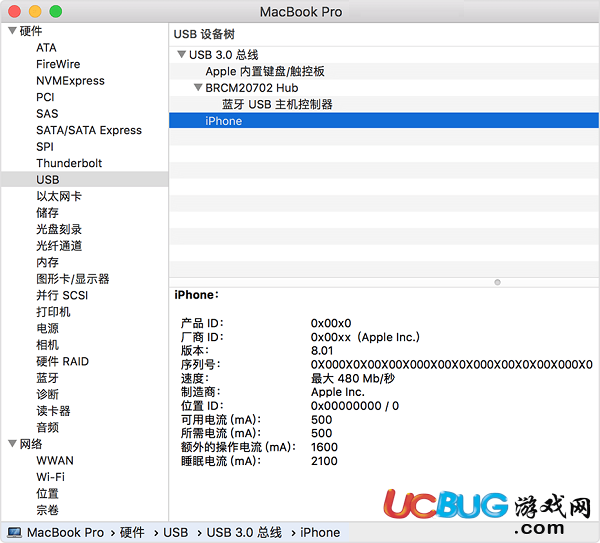This screenshot has height=543, width=600.
Task: Select 相机 in the sidebar
Action: pyautogui.click(x=47, y=344)
